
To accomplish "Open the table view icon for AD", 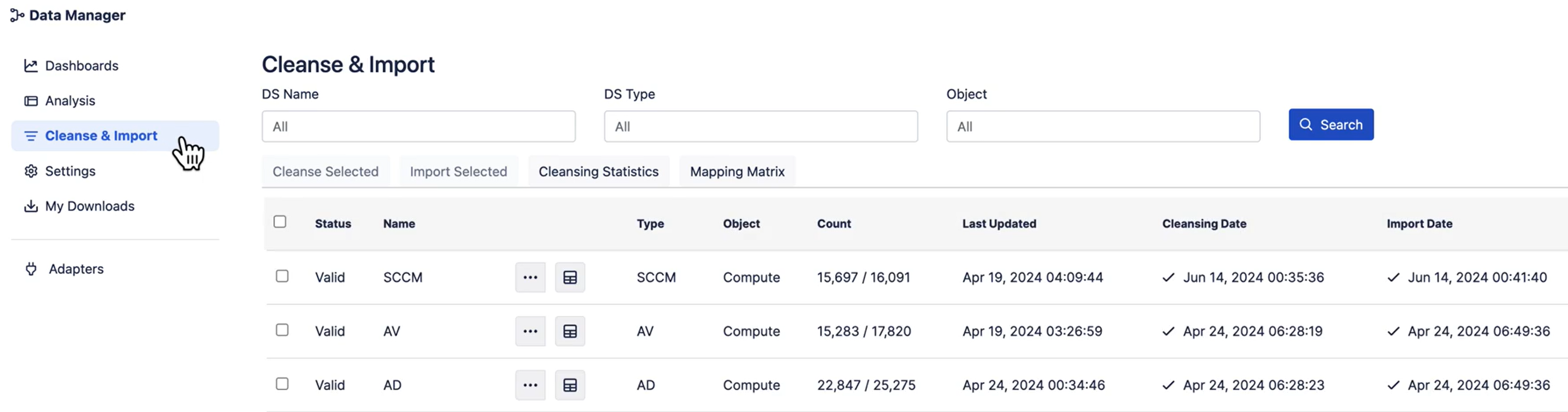I will coord(569,385).
